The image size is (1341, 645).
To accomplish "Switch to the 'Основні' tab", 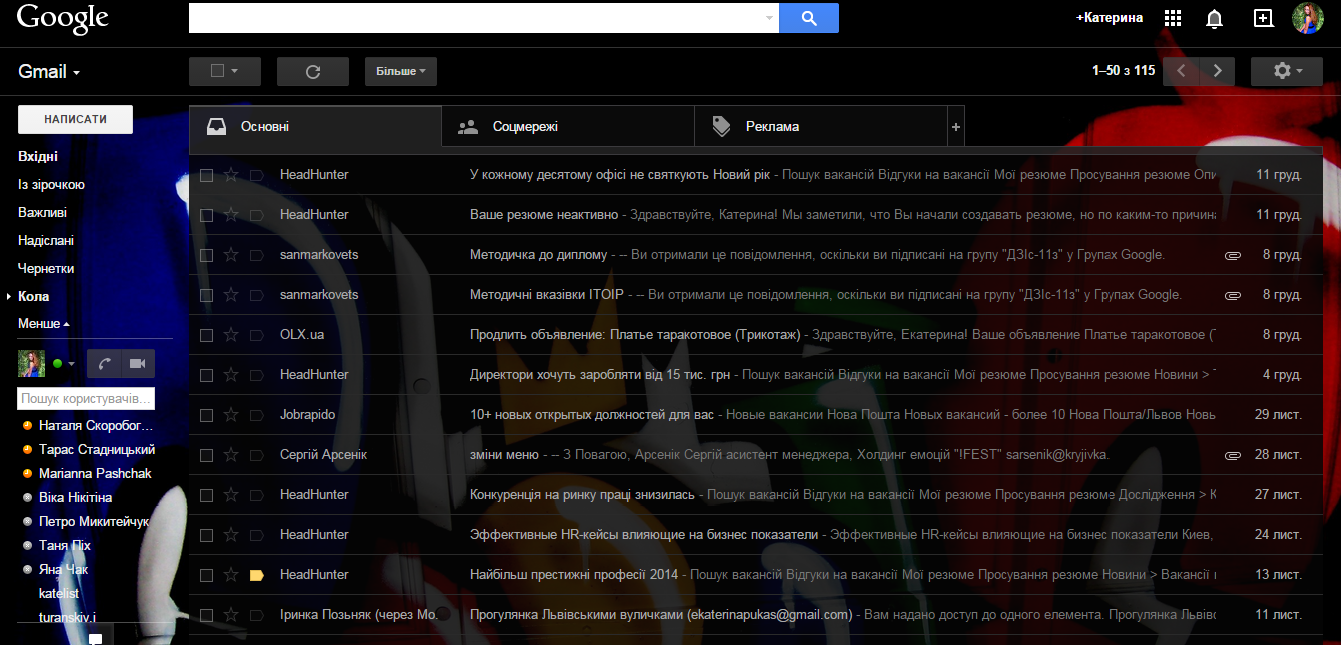I will (315, 127).
